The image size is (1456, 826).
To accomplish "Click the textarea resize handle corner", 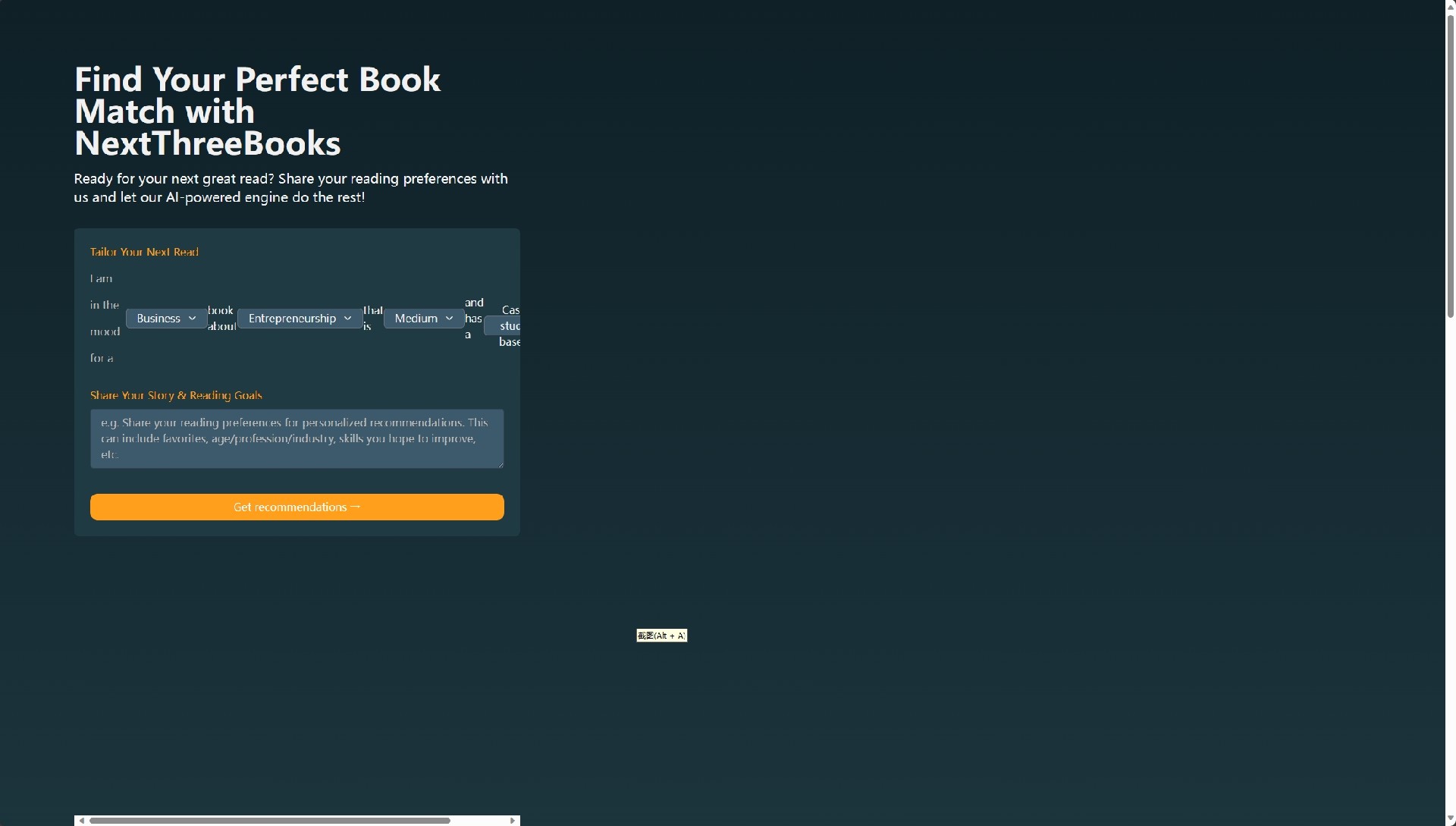I will [x=500, y=464].
